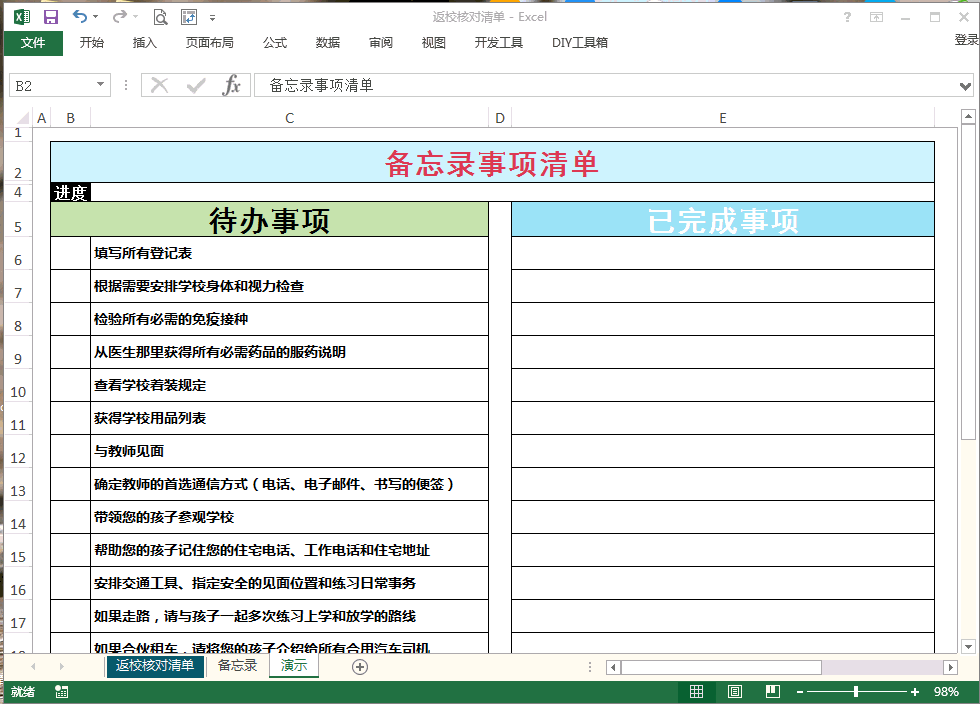Select column D header
This screenshot has width=980, height=704.
point(500,118)
